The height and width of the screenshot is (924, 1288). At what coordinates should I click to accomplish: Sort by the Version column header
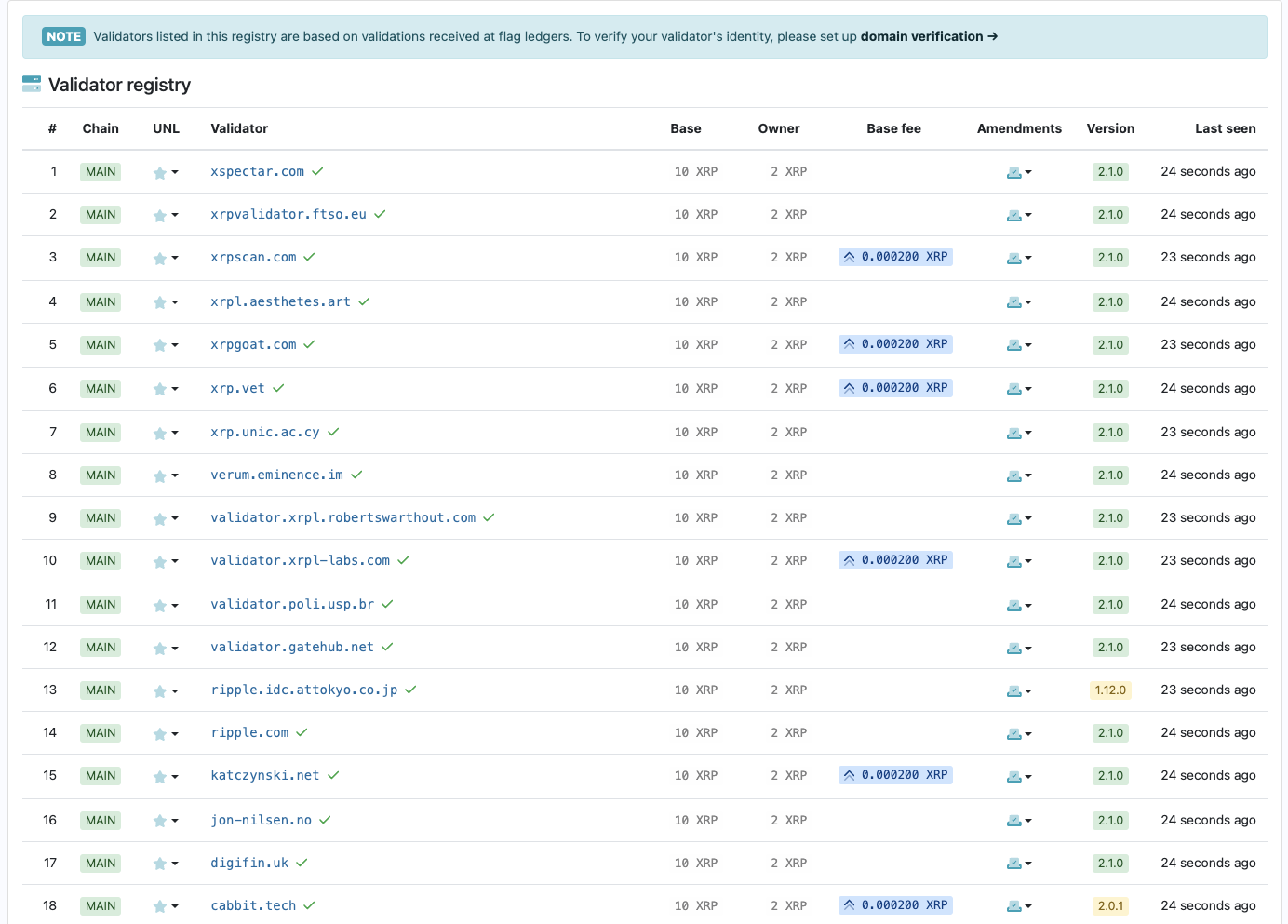tap(1110, 128)
